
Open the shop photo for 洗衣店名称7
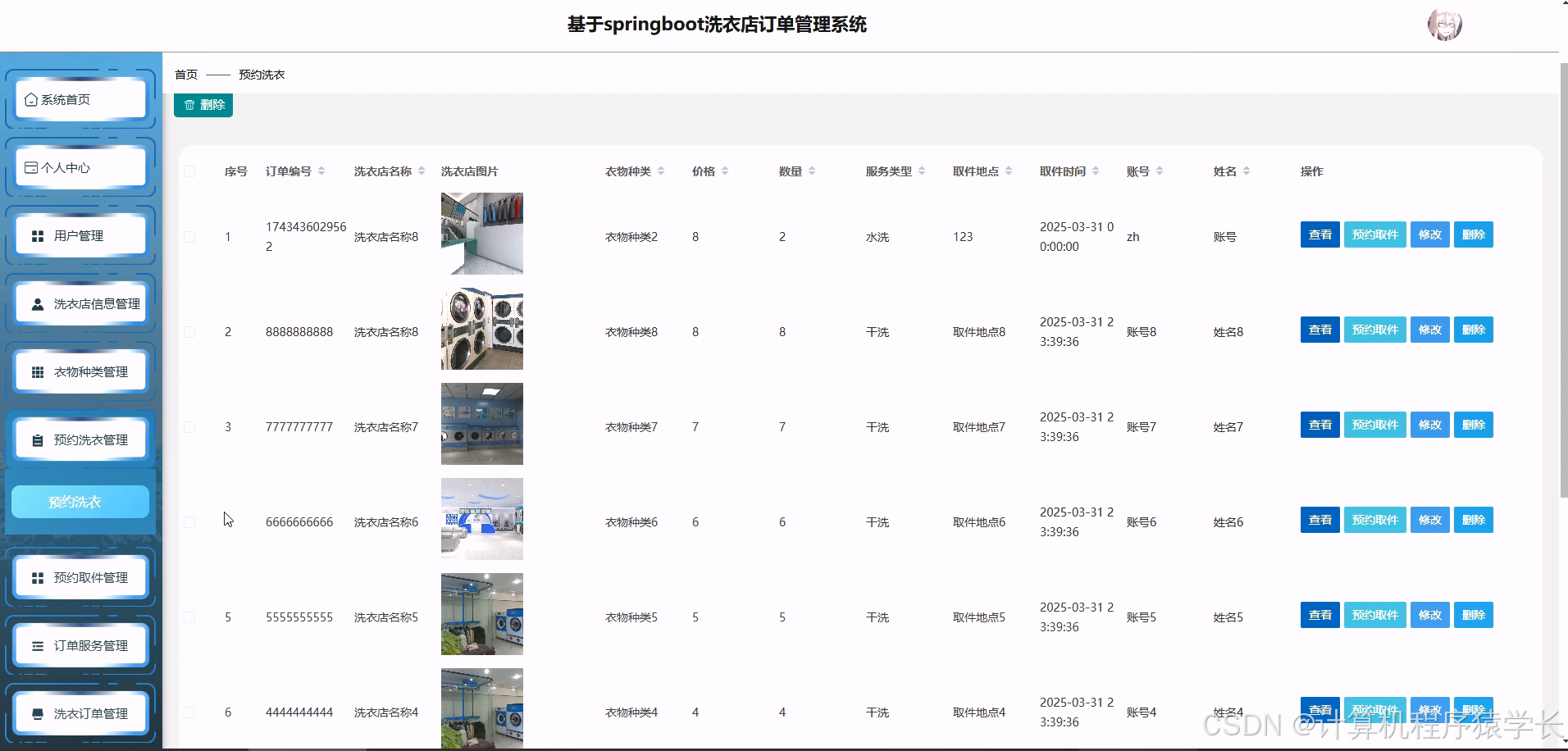(x=482, y=424)
